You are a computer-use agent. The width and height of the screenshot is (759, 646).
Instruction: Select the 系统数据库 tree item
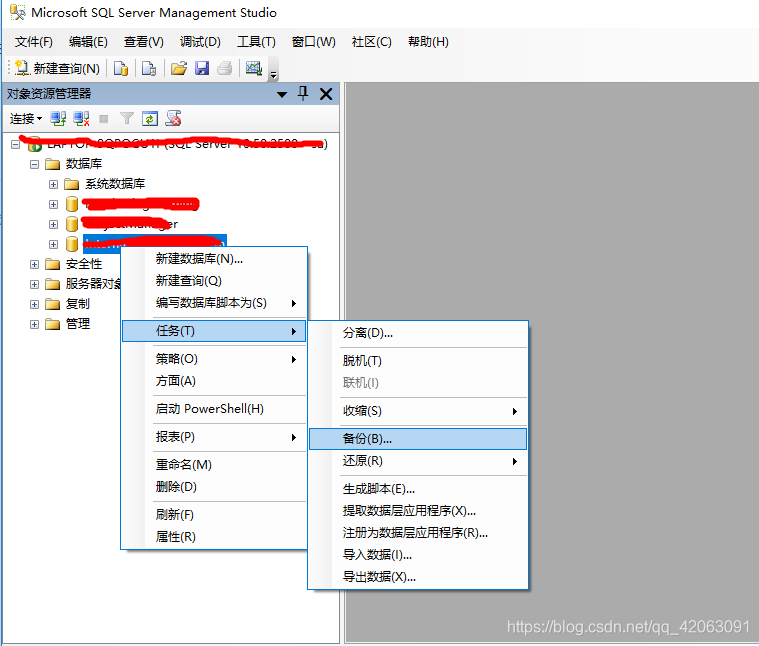(x=115, y=184)
